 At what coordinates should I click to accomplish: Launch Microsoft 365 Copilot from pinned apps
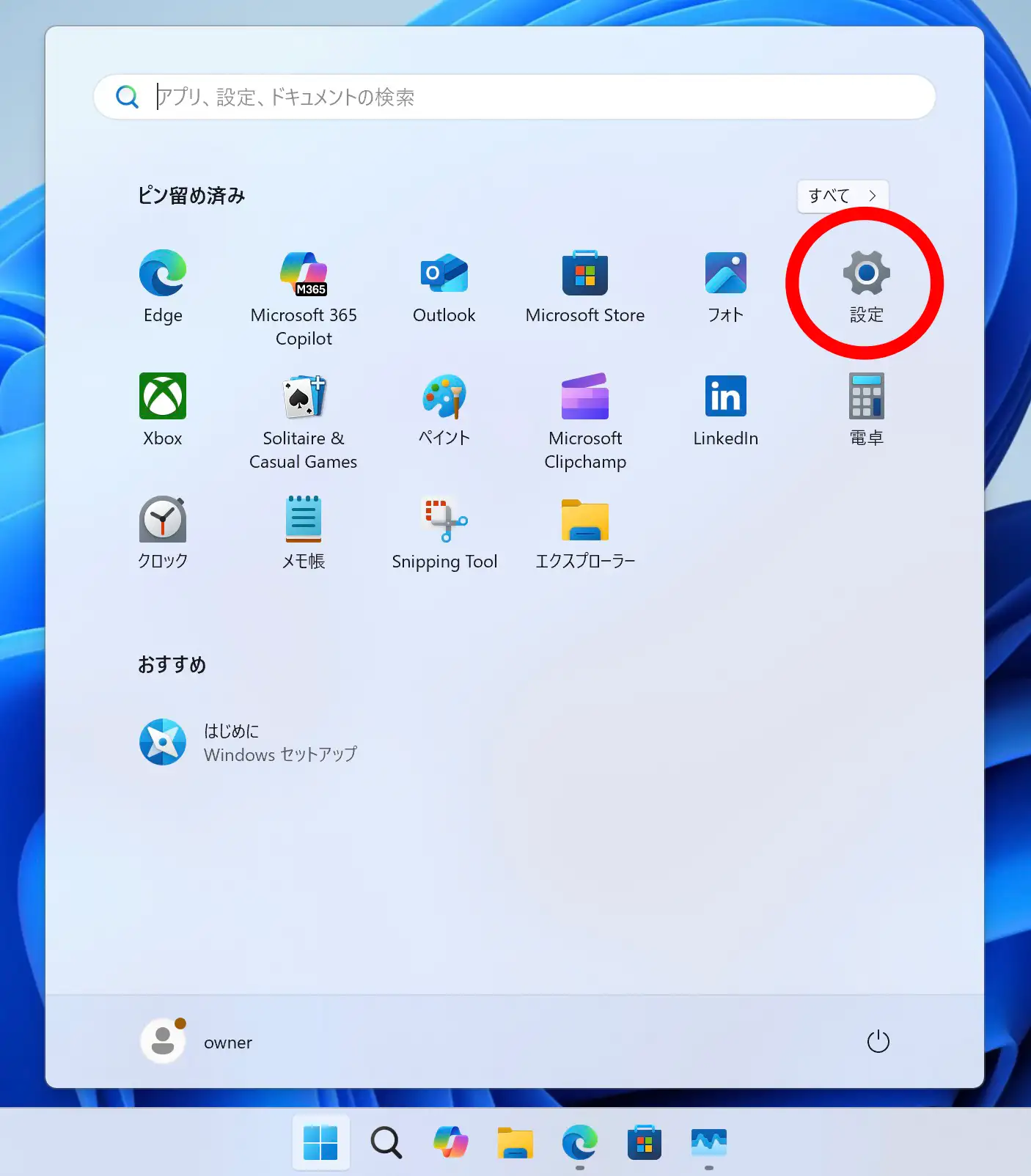point(304,299)
